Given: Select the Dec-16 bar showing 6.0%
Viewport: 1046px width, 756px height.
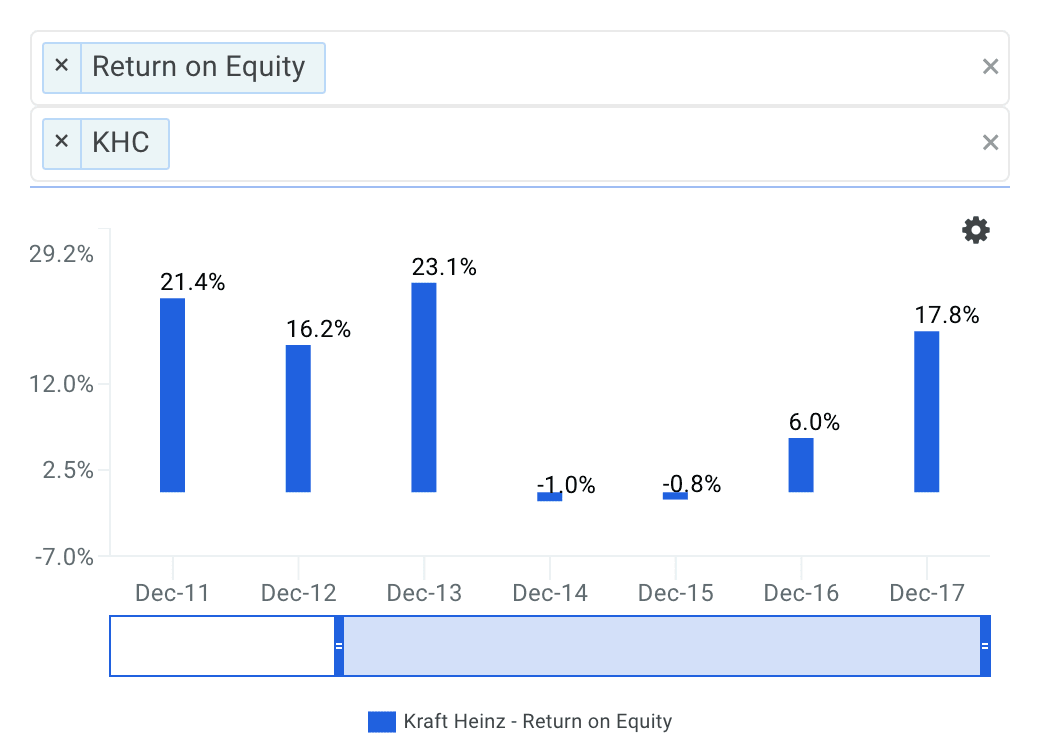Looking at the screenshot, I should pyautogui.click(x=801, y=465).
